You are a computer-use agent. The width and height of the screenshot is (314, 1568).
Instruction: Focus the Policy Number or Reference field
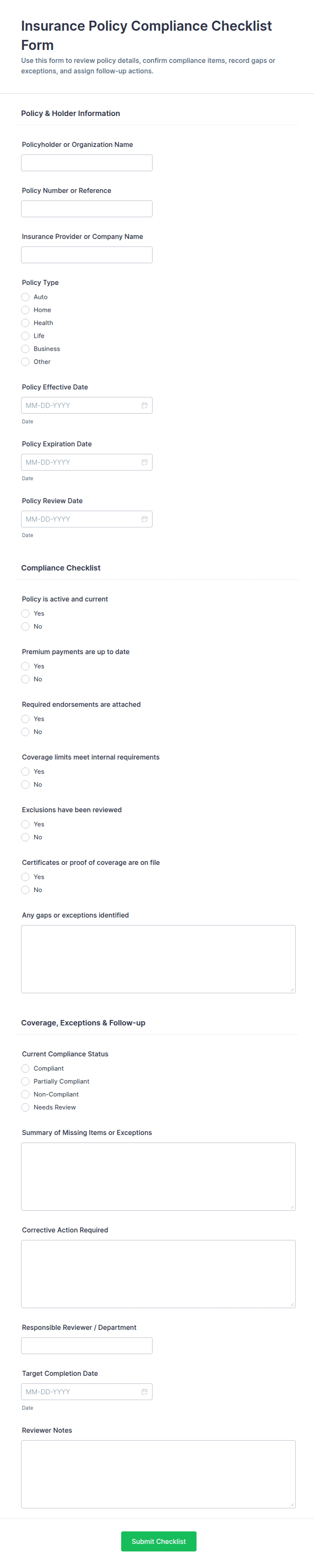pos(86,209)
